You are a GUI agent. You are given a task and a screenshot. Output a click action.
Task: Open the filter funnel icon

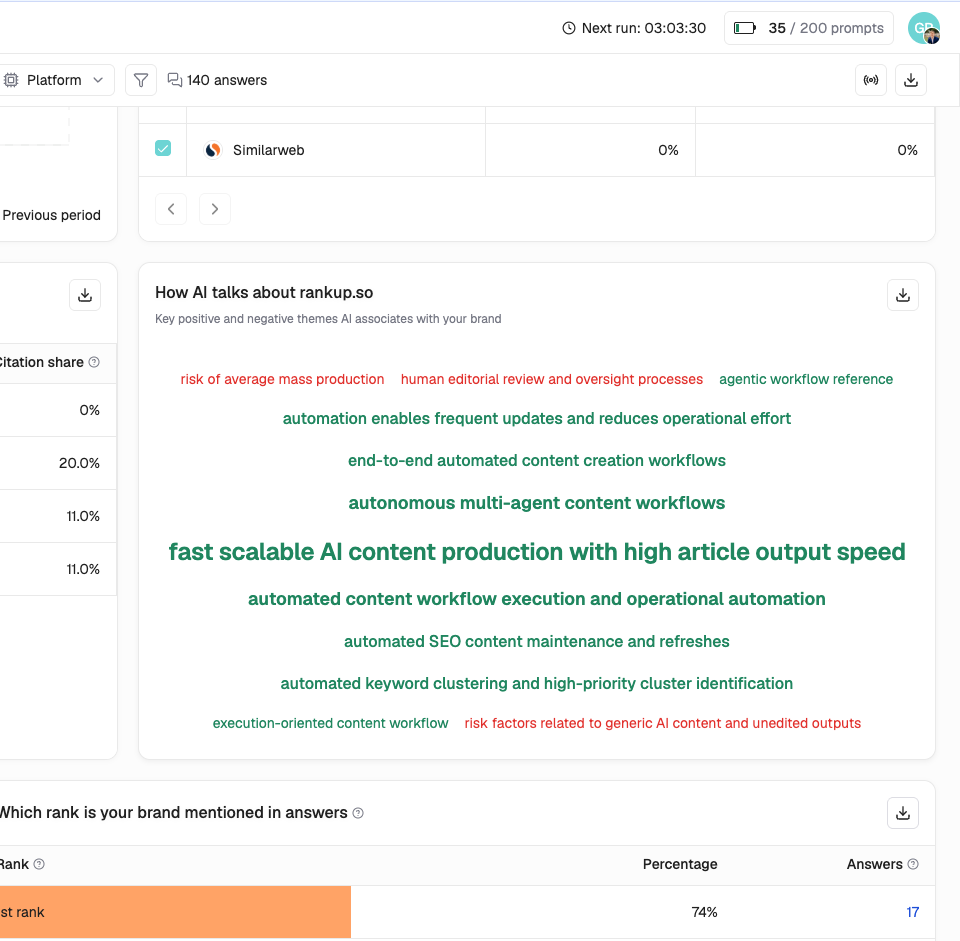point(141,80)
